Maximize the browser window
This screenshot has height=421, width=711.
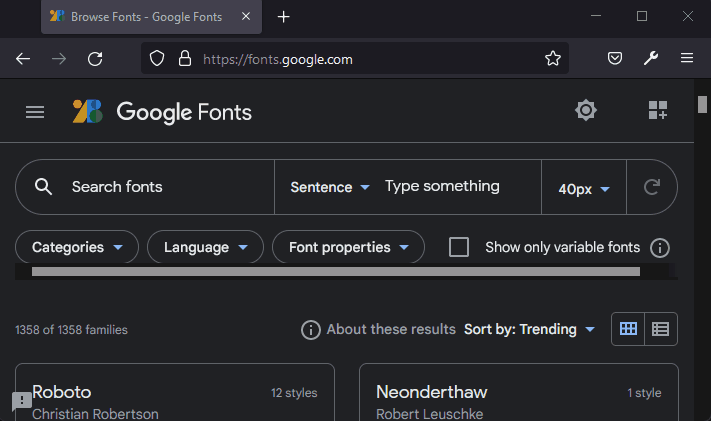point(642,16)
